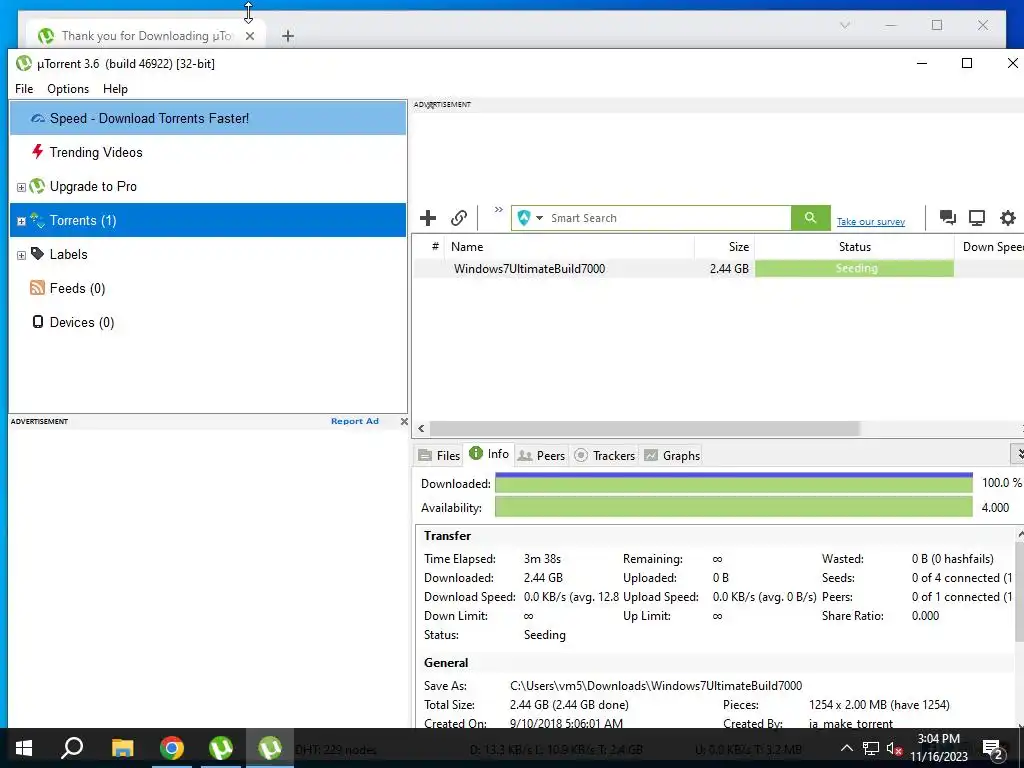Image resolution: width=1024 pixels, height=768 pixels.
Task: Switch to the Trackers tab
Action: click(x=605, y=455)
